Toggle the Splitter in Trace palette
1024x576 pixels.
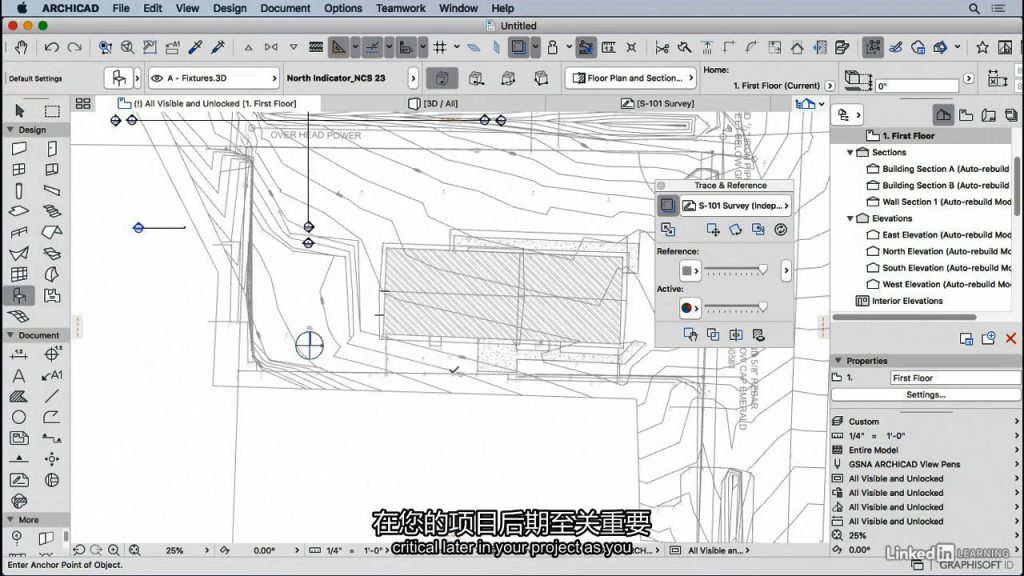(x=735, y=335)
